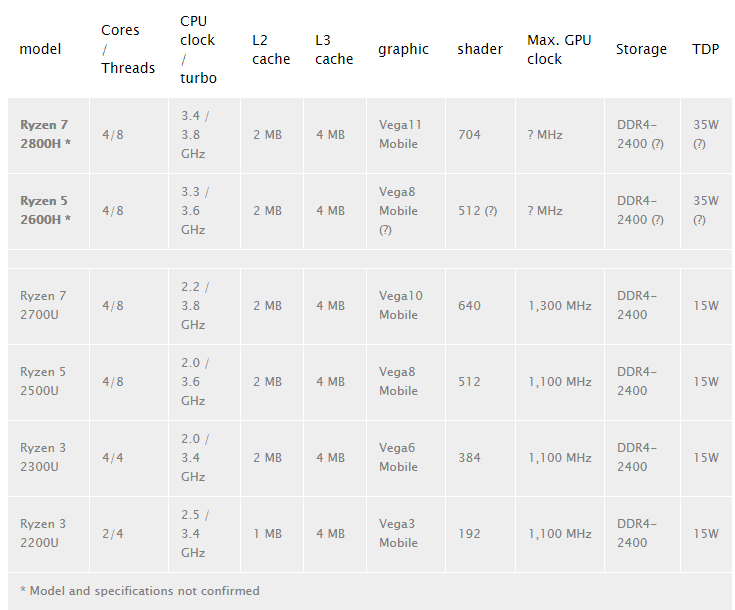This screenshot has width=735, height=610.
Task: Select the "graphic" column header
Action: [x=403, y=49]
